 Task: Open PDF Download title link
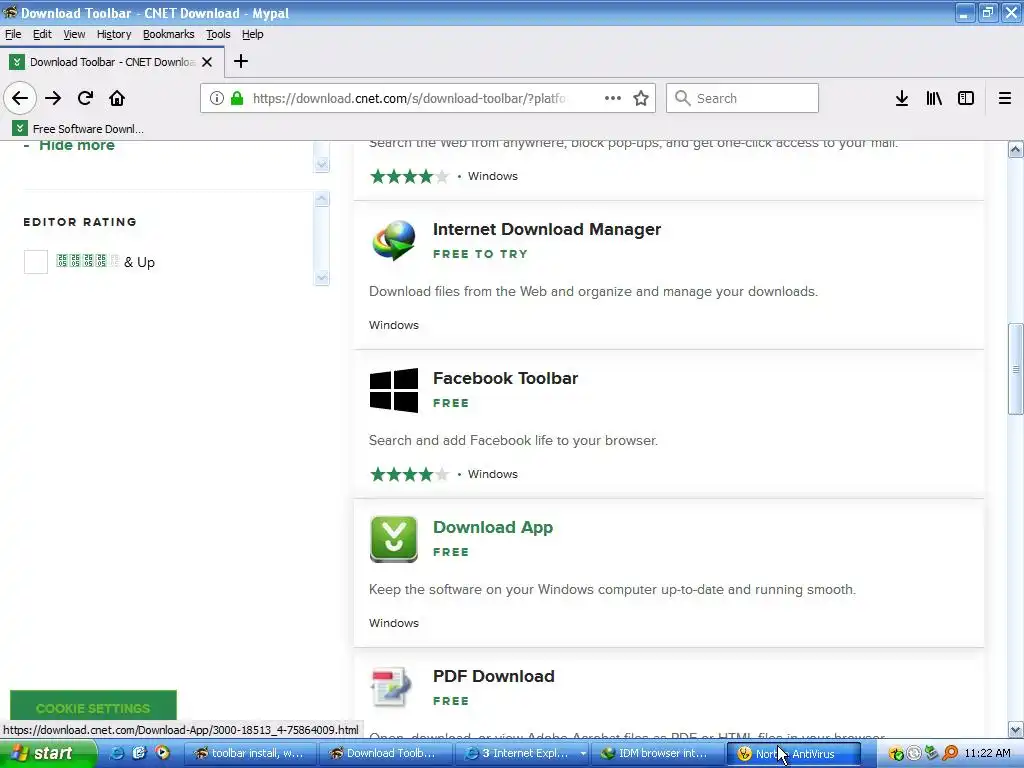click(494, 676)
